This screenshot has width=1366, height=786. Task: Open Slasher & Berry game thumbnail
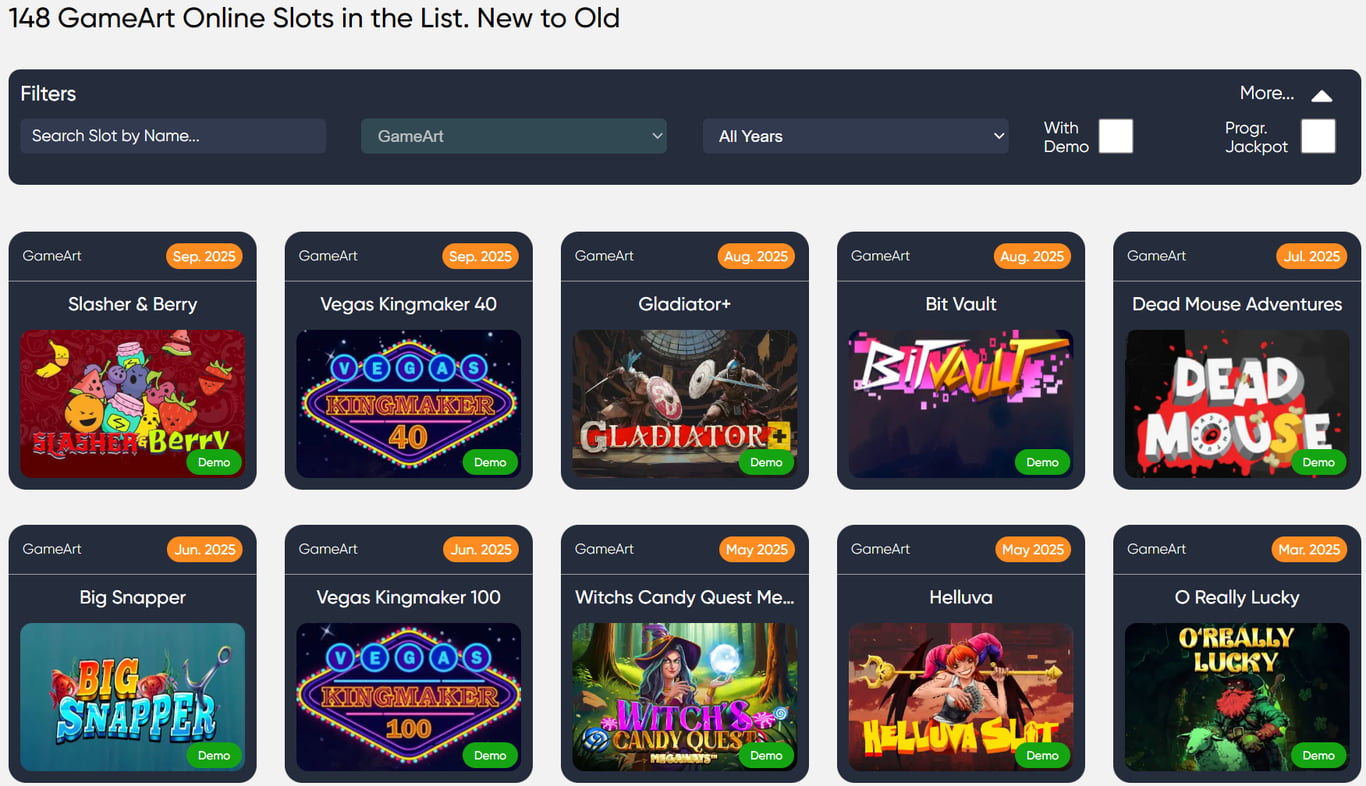click(x=133, y=404)
